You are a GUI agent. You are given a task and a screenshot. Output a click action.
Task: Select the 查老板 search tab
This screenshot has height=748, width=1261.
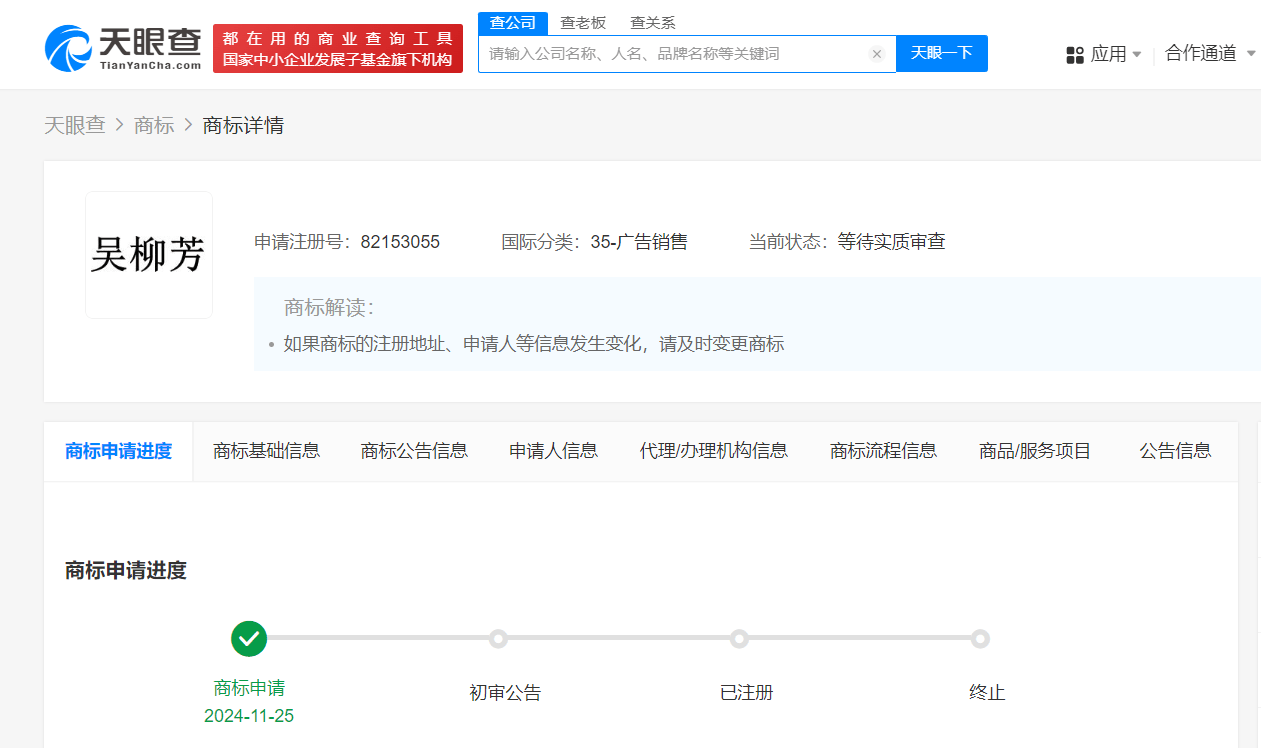click(x=583, y=23)
